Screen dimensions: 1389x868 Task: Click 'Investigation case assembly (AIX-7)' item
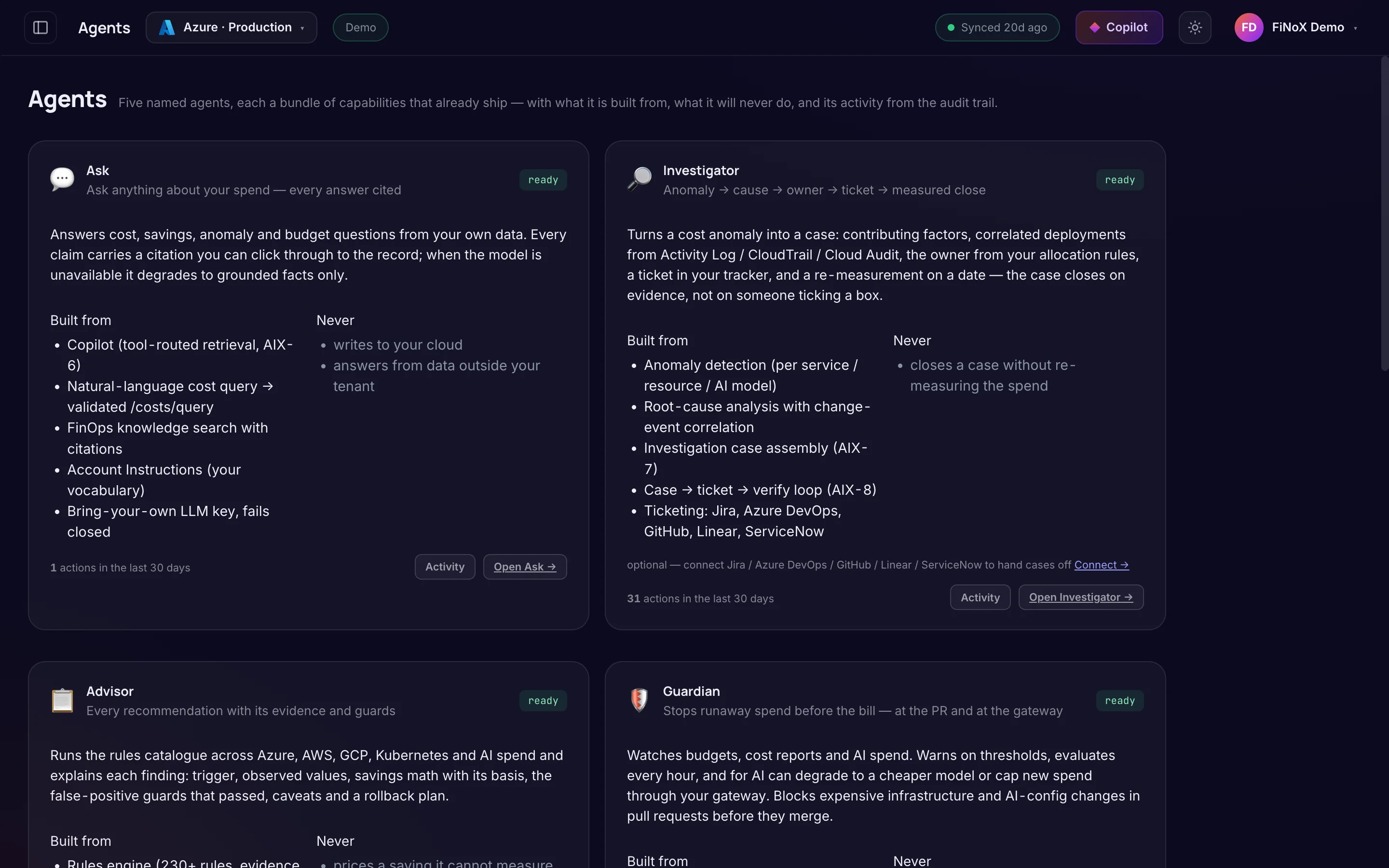[x=755, y=458]
